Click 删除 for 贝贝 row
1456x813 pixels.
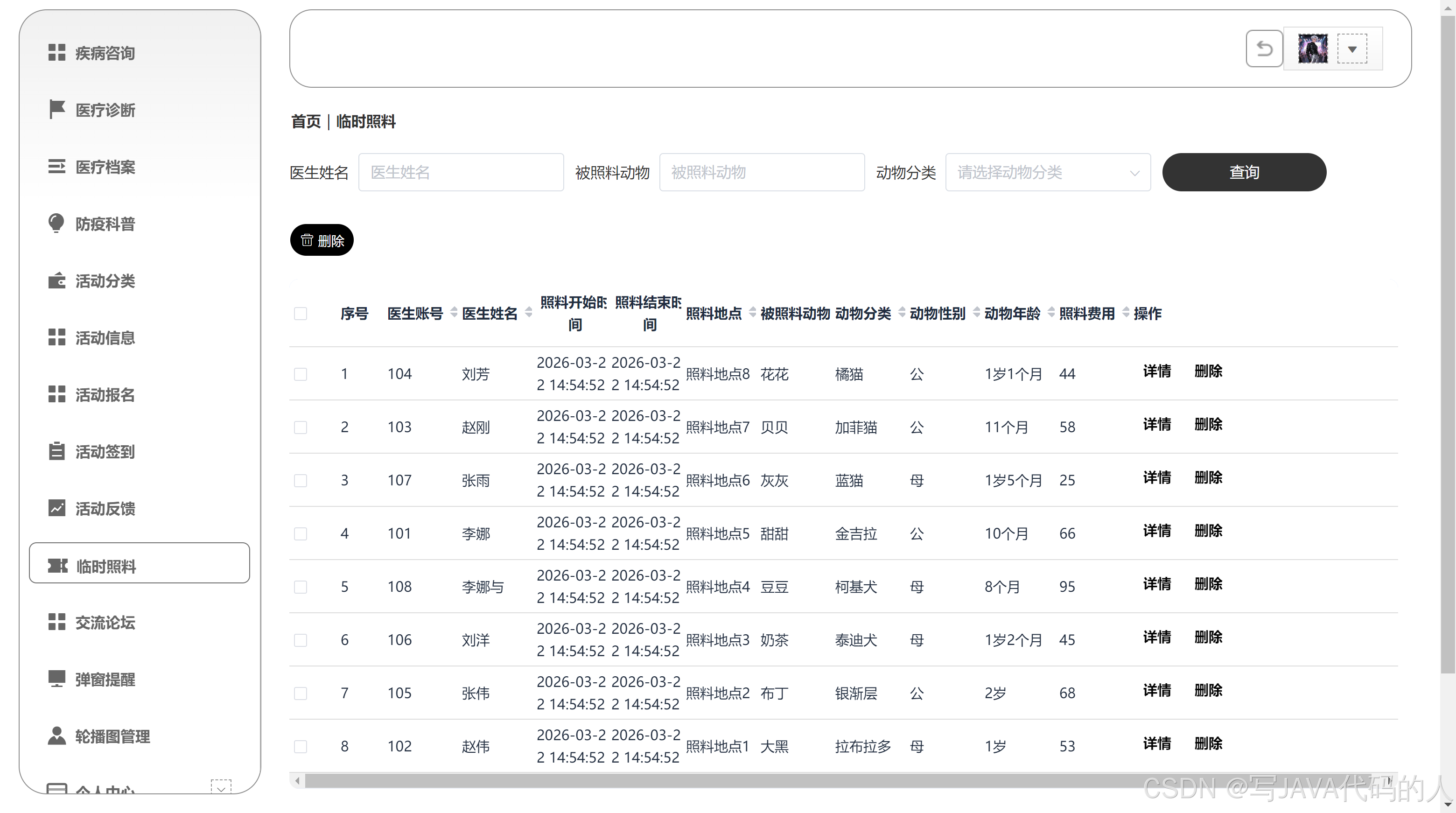(1209, 424)
